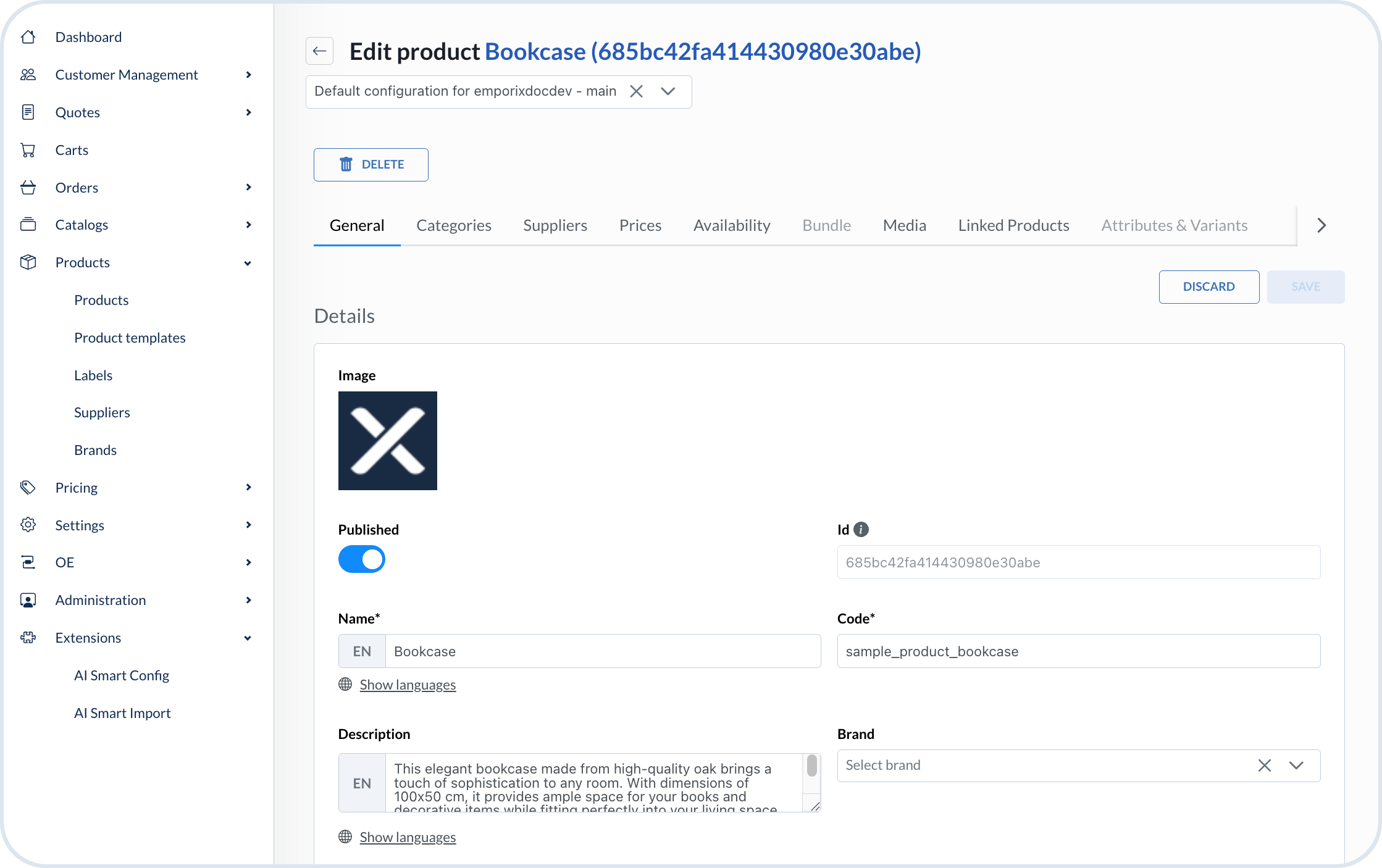Show languages for the product name
Viewport: 1382px width, 868px height.
408,684
